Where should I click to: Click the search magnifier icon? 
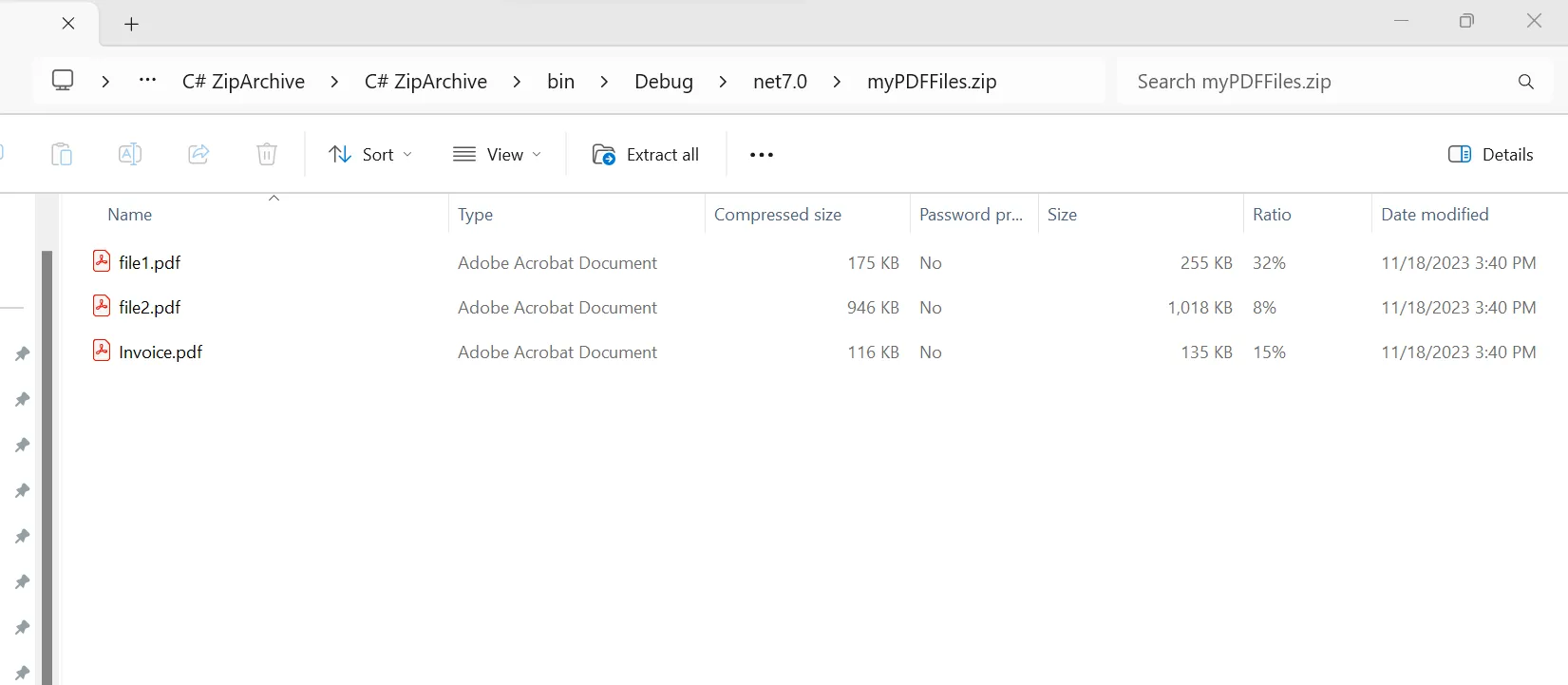[1525, 82]
